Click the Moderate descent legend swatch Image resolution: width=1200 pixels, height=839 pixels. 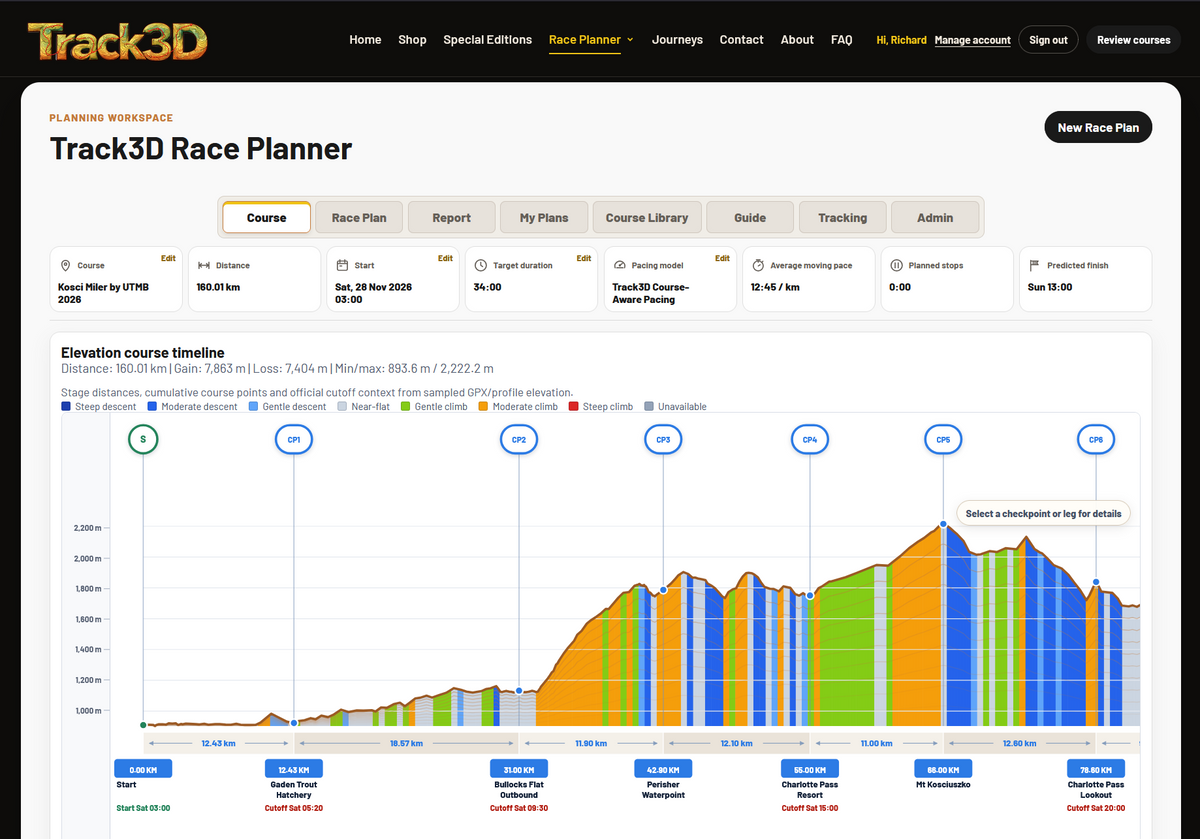[152, 407]
